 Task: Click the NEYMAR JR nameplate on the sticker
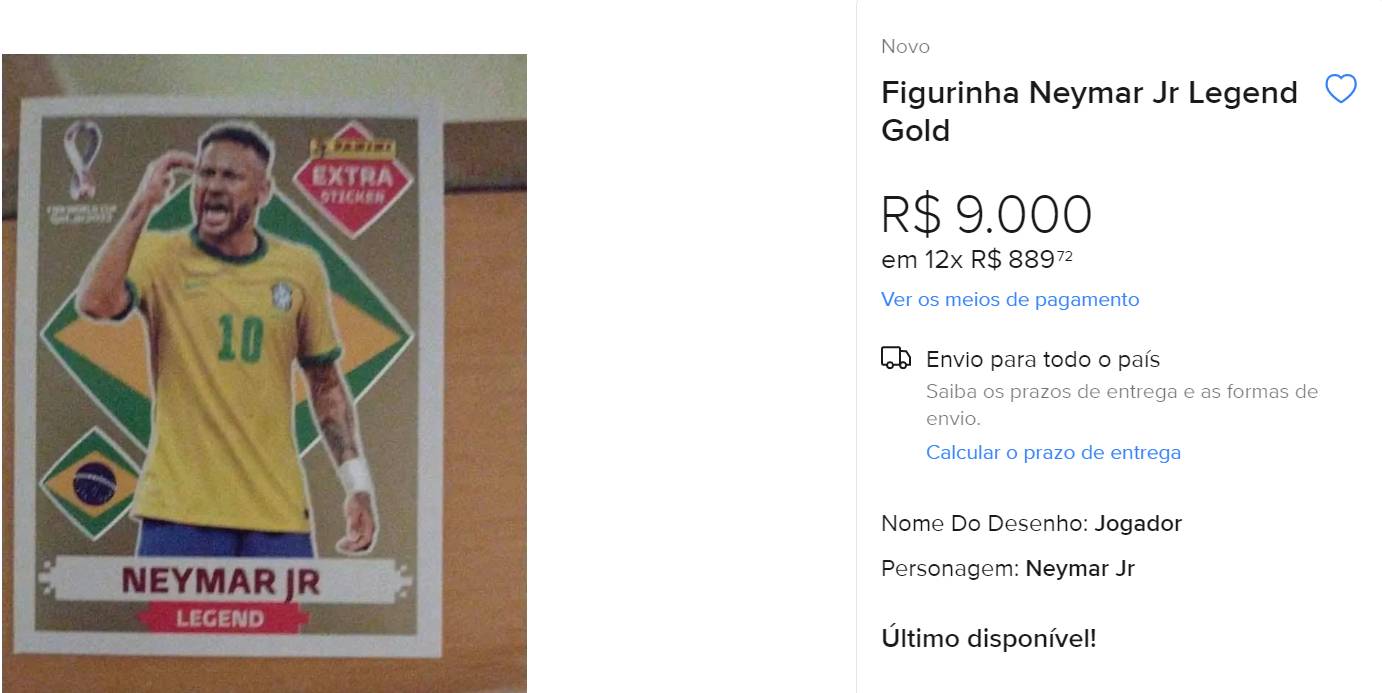click(220, 580)
